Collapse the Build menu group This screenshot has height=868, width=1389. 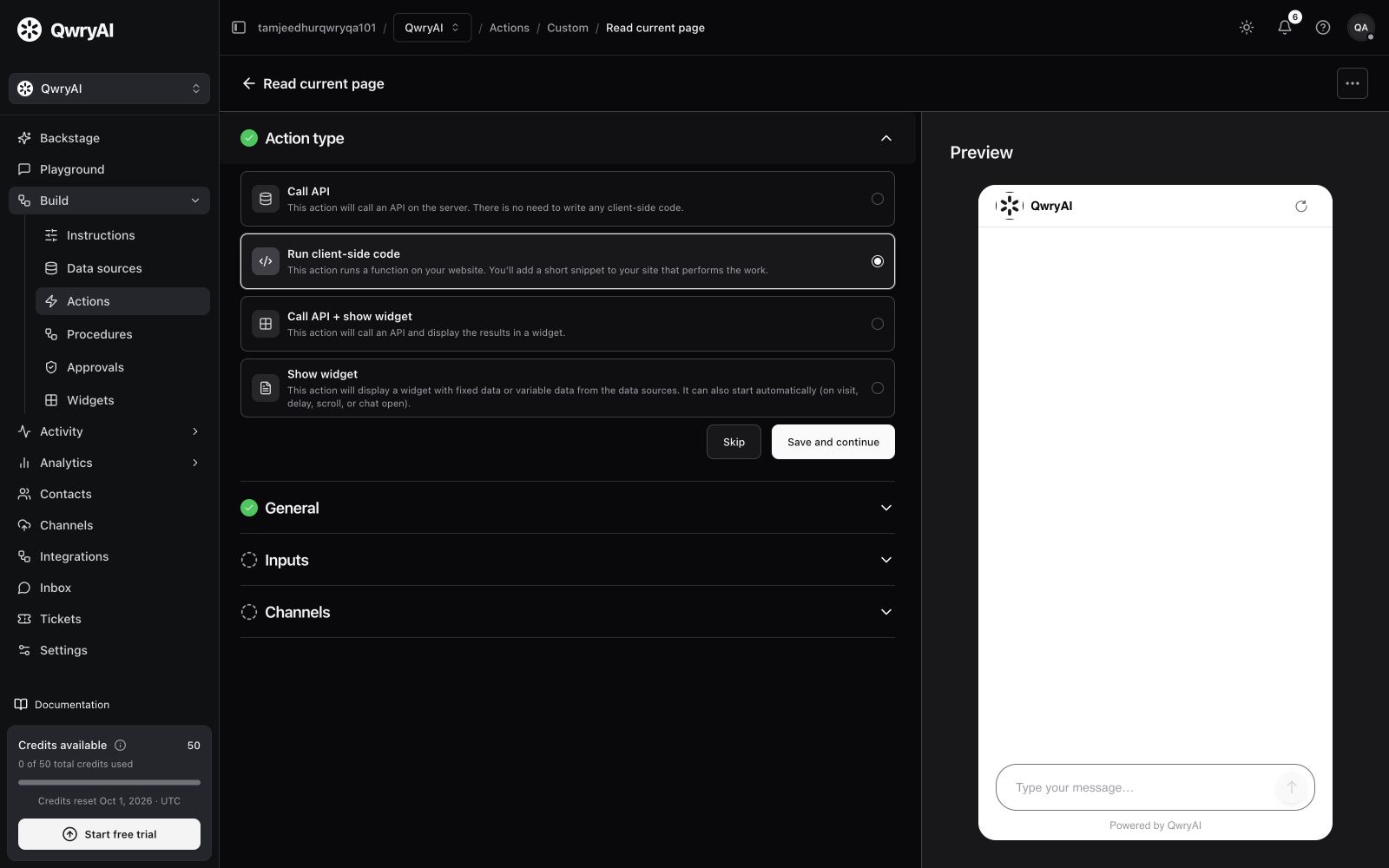click(109, 201)
